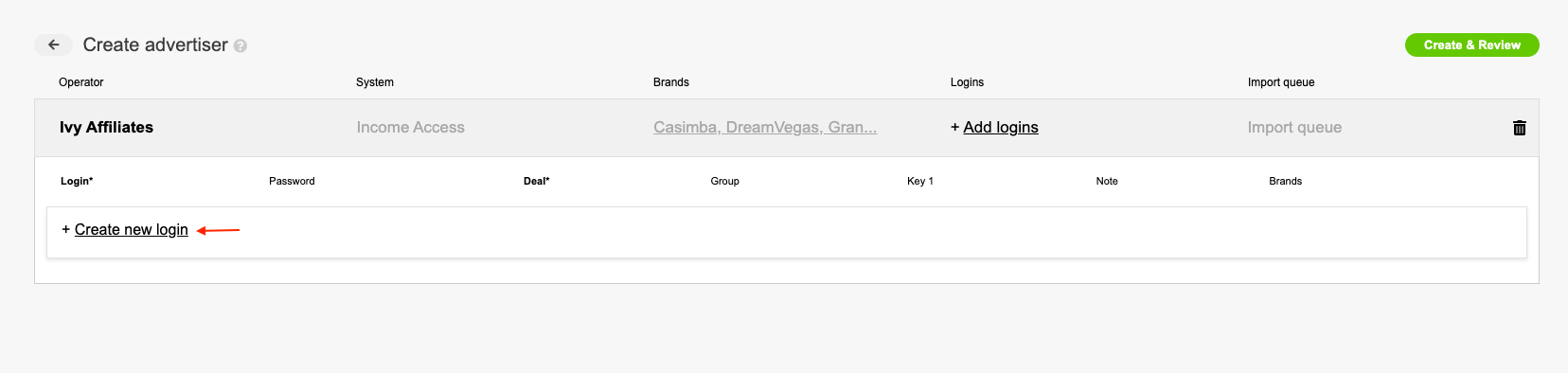1568x373 pixels.
Task: Click the Note column header
Action: 1107,181
